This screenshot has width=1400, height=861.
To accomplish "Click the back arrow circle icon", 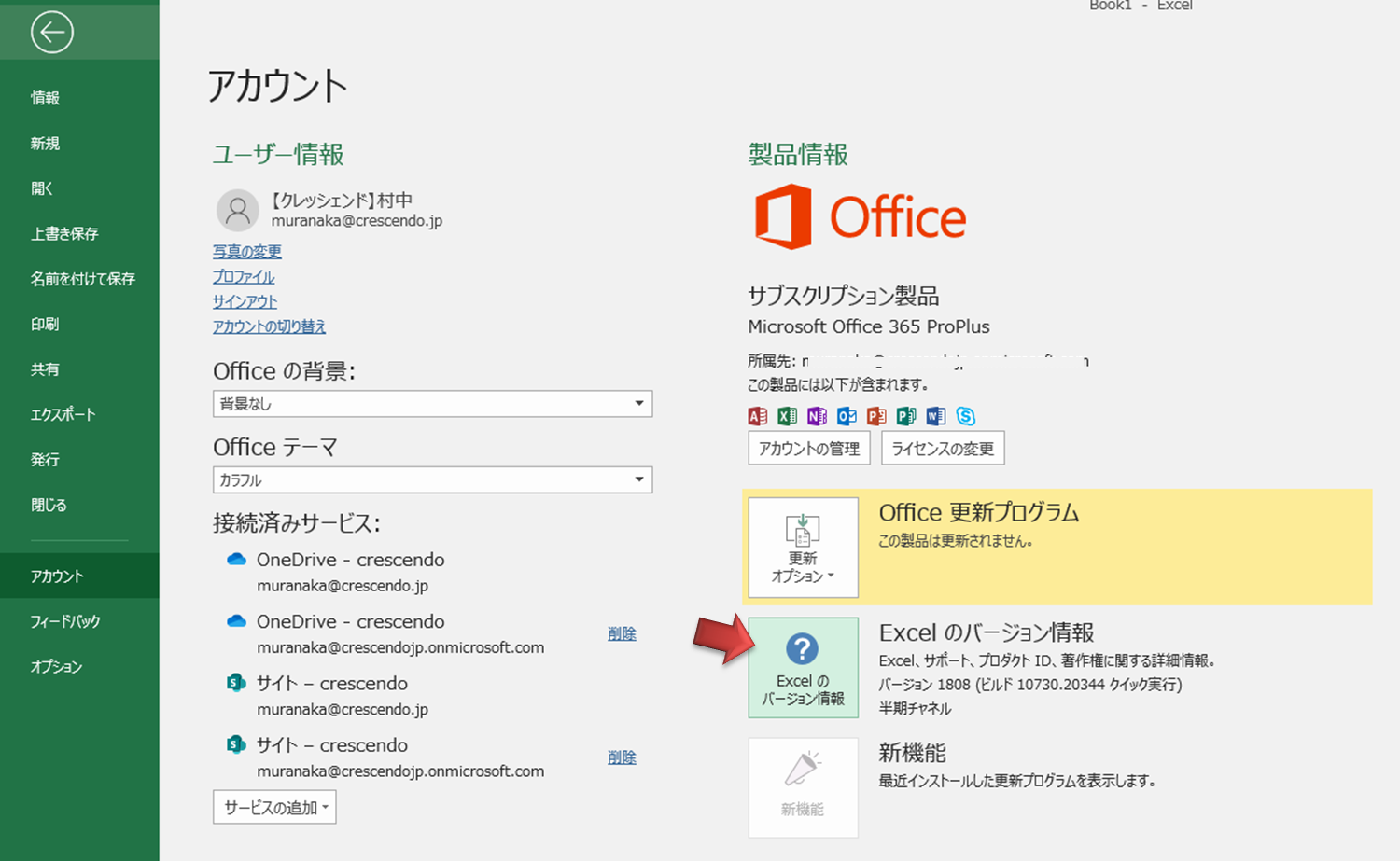I will pos(51,33).
